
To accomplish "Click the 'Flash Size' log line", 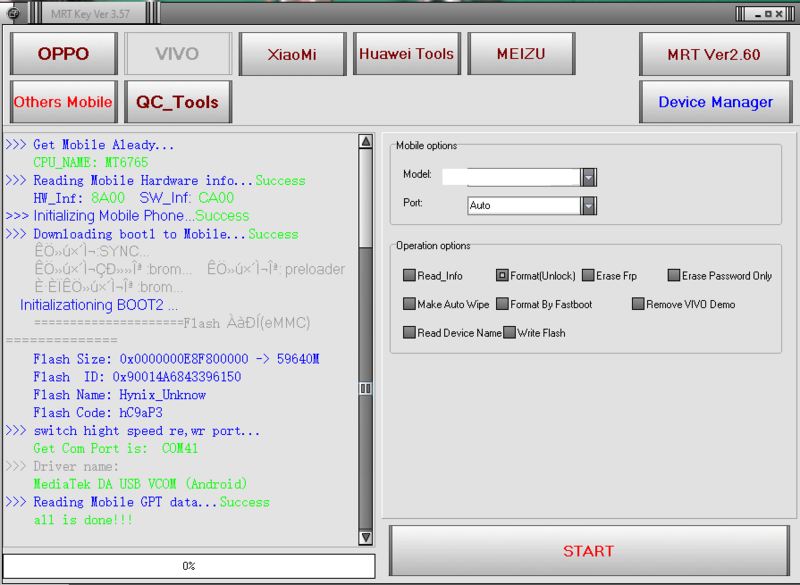I will click(177, 359).
